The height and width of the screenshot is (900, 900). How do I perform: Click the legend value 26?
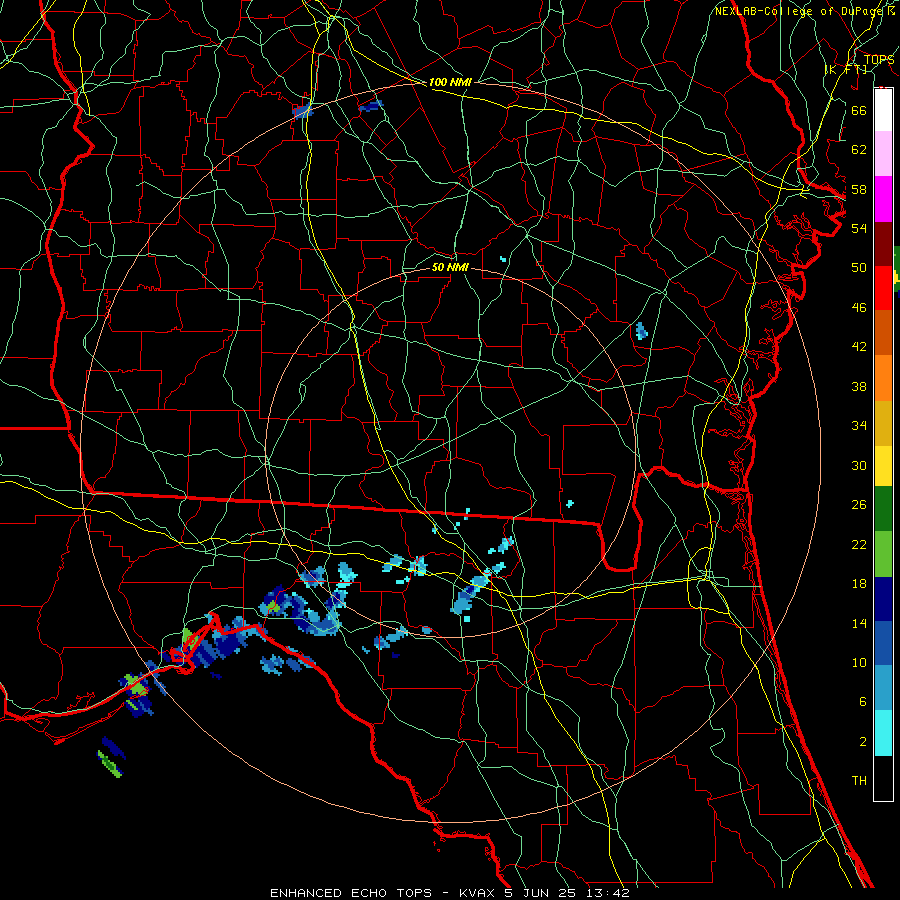pos(859,505)
